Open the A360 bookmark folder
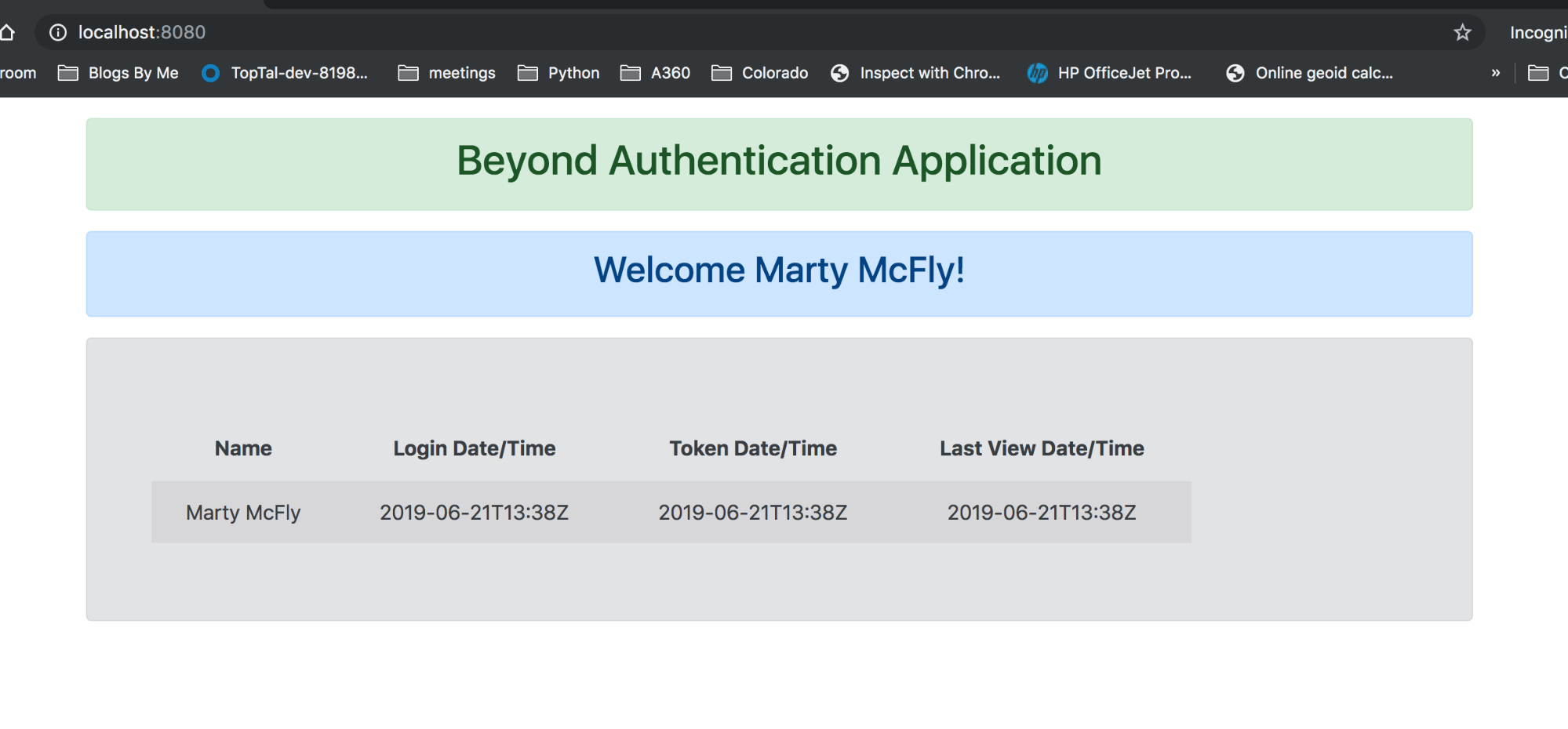Viewport: 1568px width, 729px height. (656, 73)
